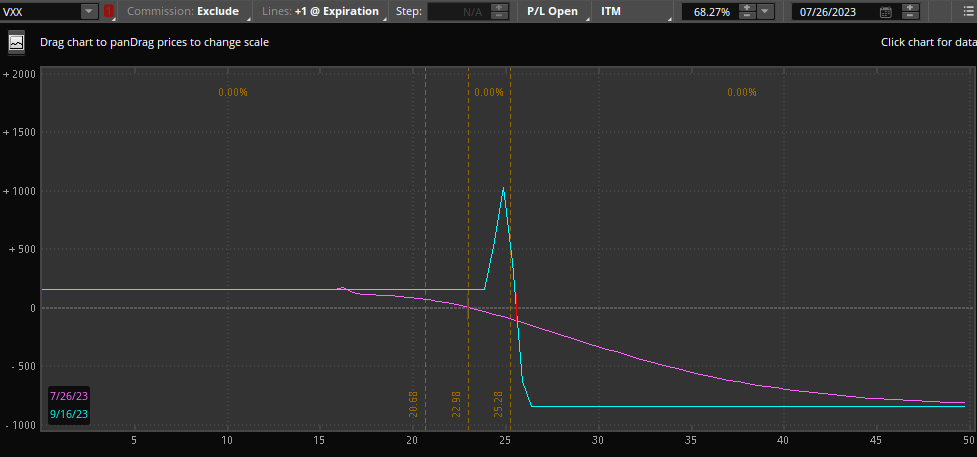Image resolution: width=977 pixels, height=457 pixels.
Task: Click the 9/16/23 cyan legend entry
Action: 68,413
